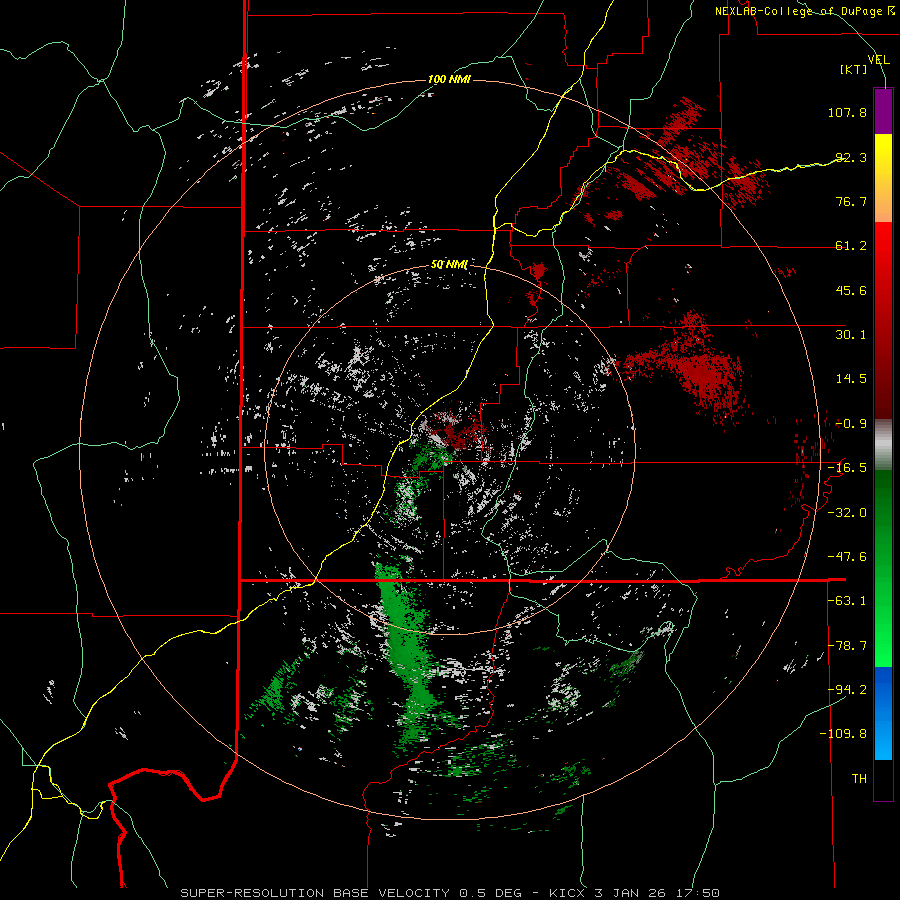This screenshot has width=900, height=900.
Task: Select the 3 JAN 26 date text
Action: click(x=629, y=893)
